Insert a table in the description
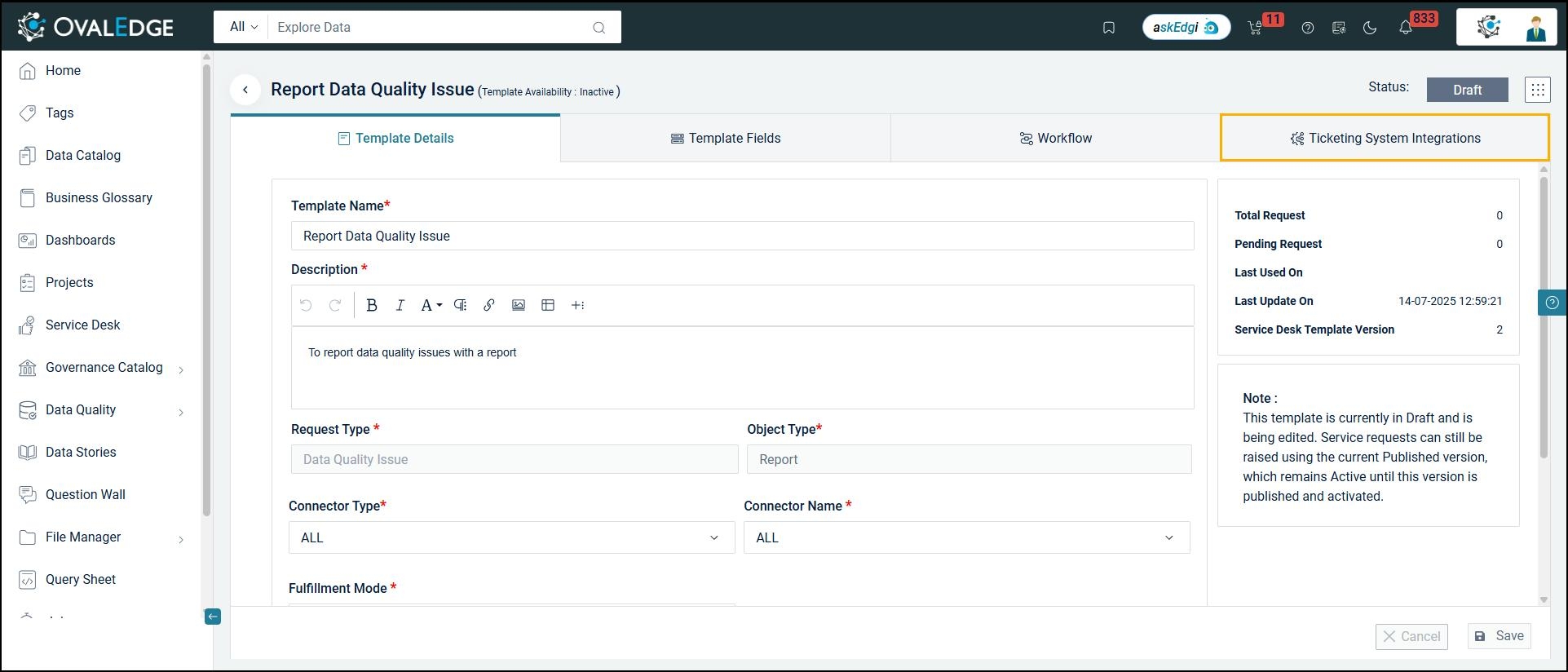 coord(548,305)
